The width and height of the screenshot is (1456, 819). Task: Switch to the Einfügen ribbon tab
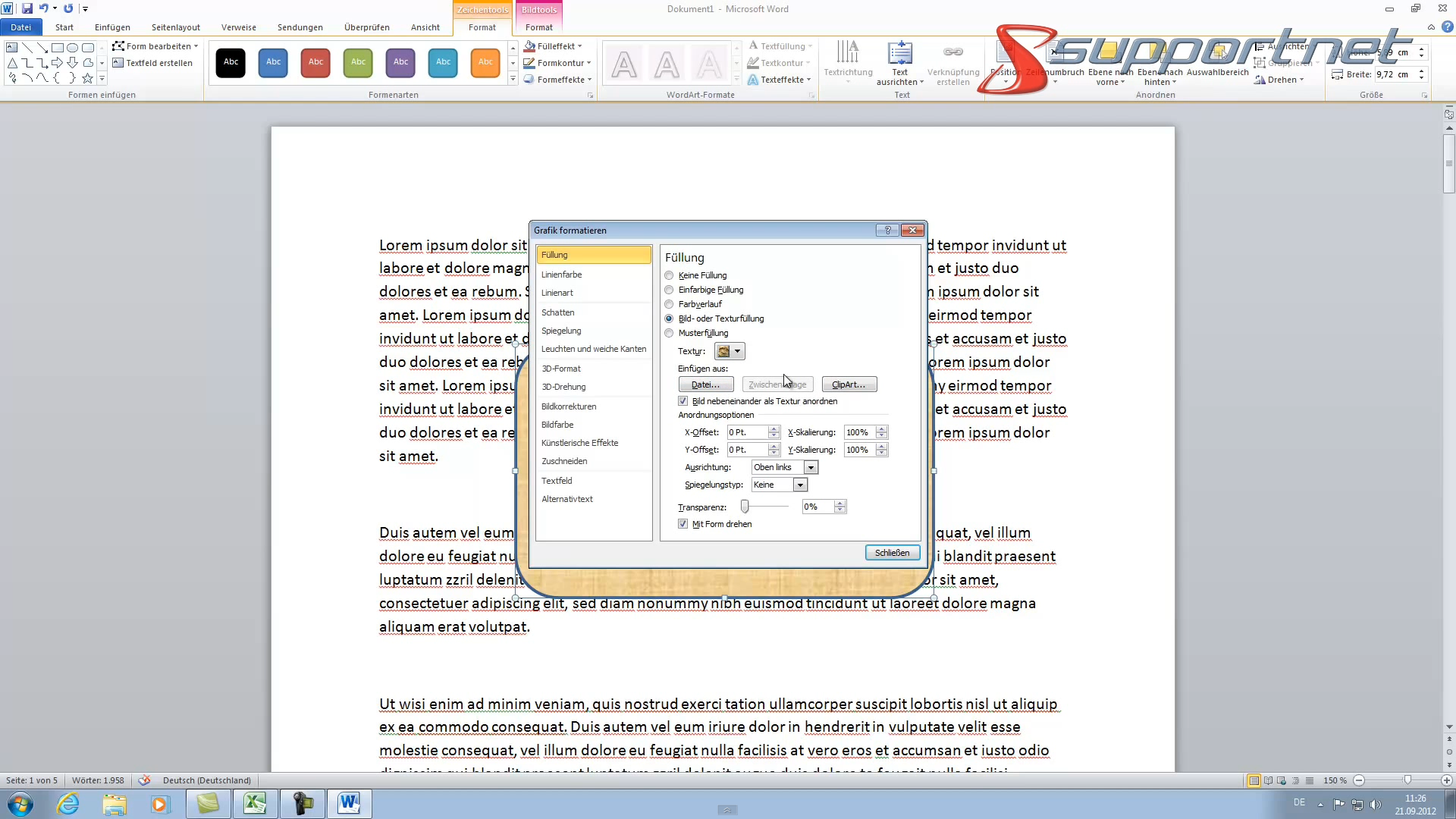[111, 27]
